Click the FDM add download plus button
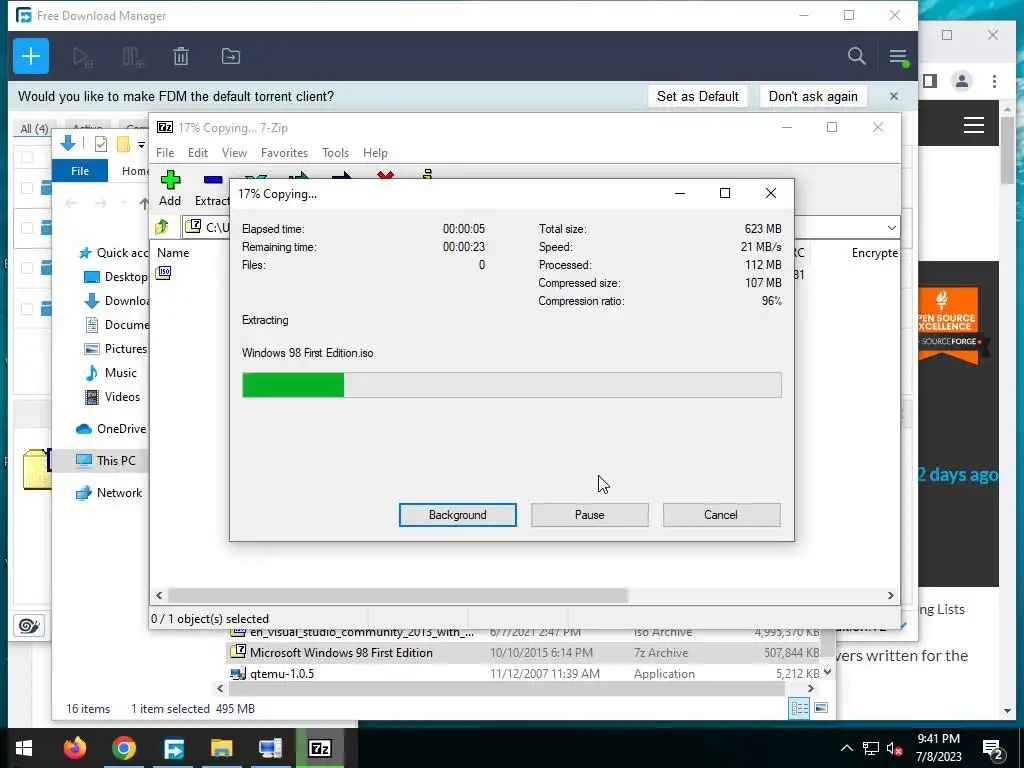Image resolution: width=1024 pixels, height=768 pixels. point(31,56)
